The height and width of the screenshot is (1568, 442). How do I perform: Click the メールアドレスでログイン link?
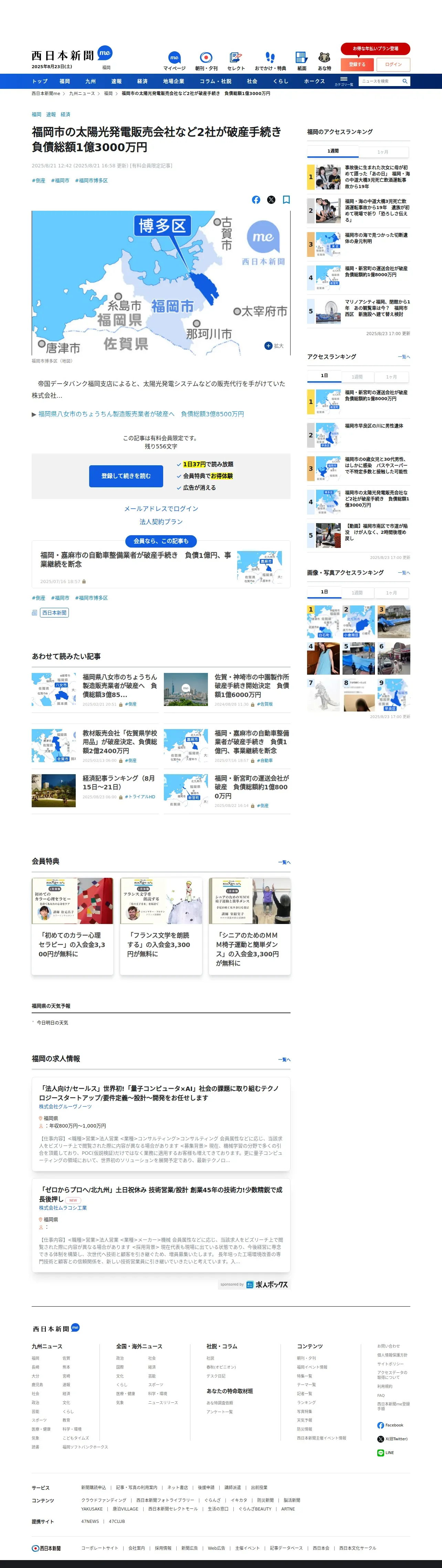click(x=161, y=509)
